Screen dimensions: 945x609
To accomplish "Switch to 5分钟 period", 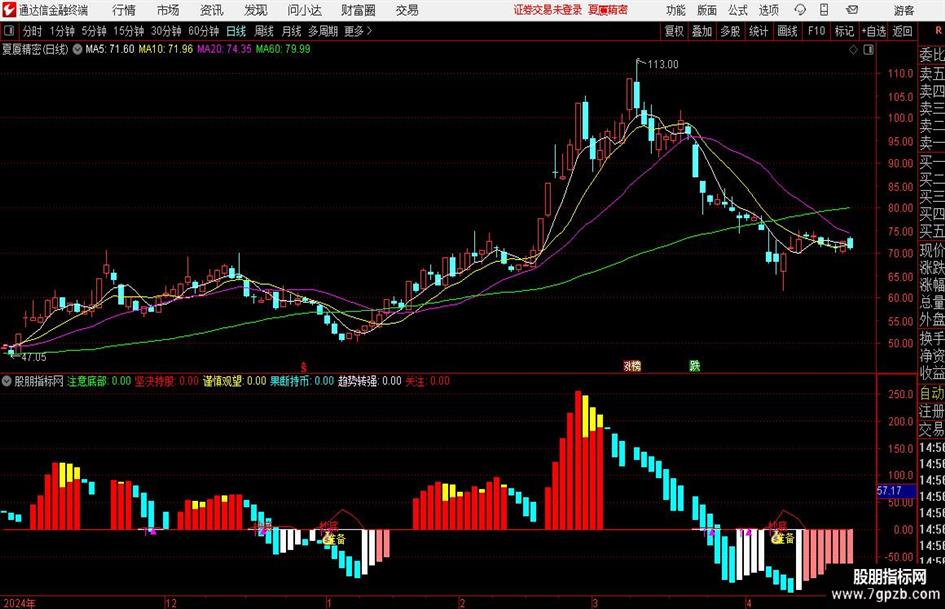I will [x=94, y=31].
